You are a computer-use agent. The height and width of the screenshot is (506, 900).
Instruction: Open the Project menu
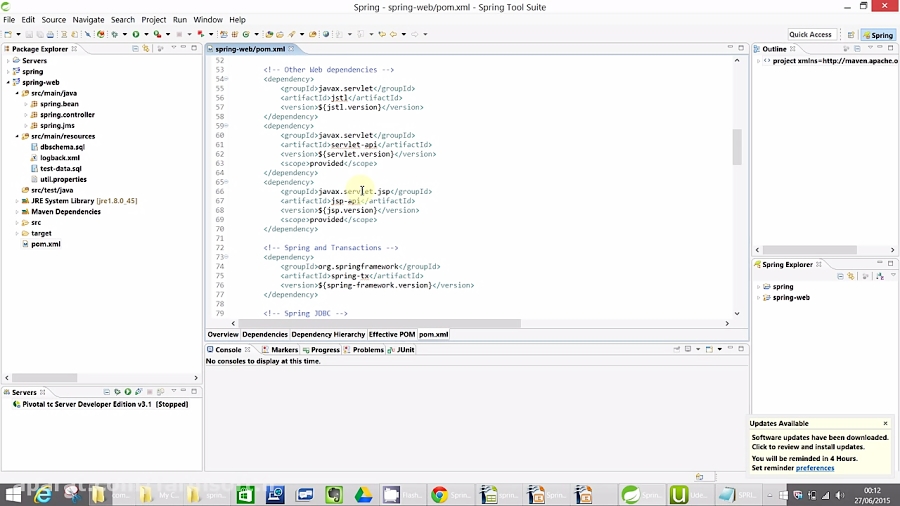click(x=154, y=20)
